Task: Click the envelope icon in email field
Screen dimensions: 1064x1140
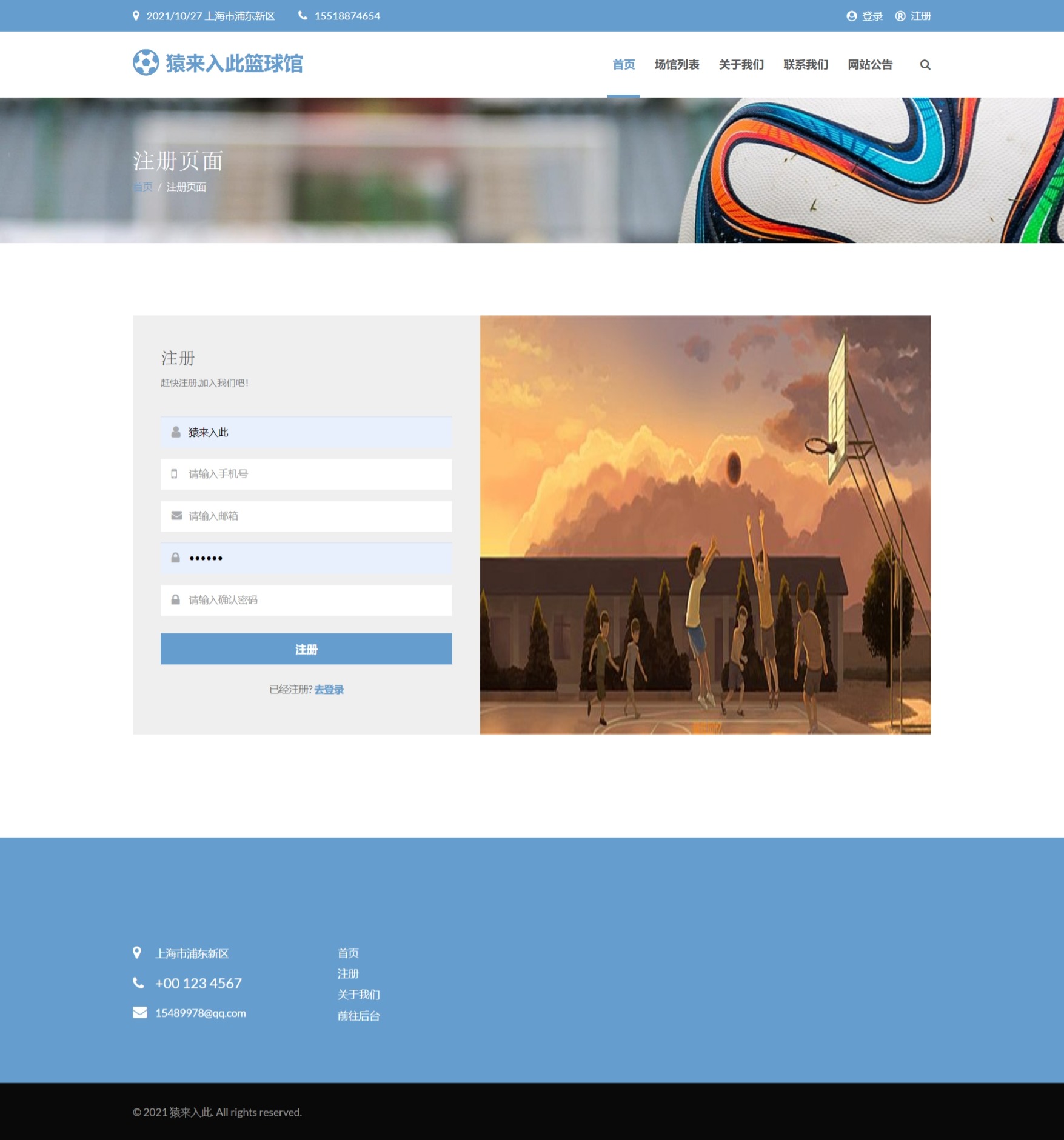Action: (x=176, y=516)
